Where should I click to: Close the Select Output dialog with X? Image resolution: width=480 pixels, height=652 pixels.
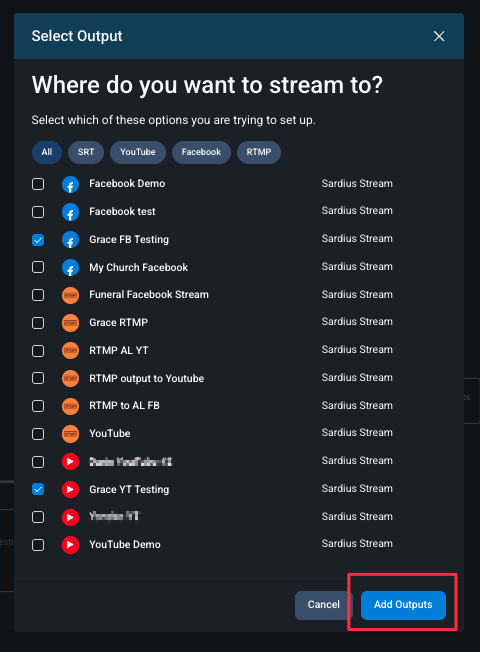click(439, 36)
